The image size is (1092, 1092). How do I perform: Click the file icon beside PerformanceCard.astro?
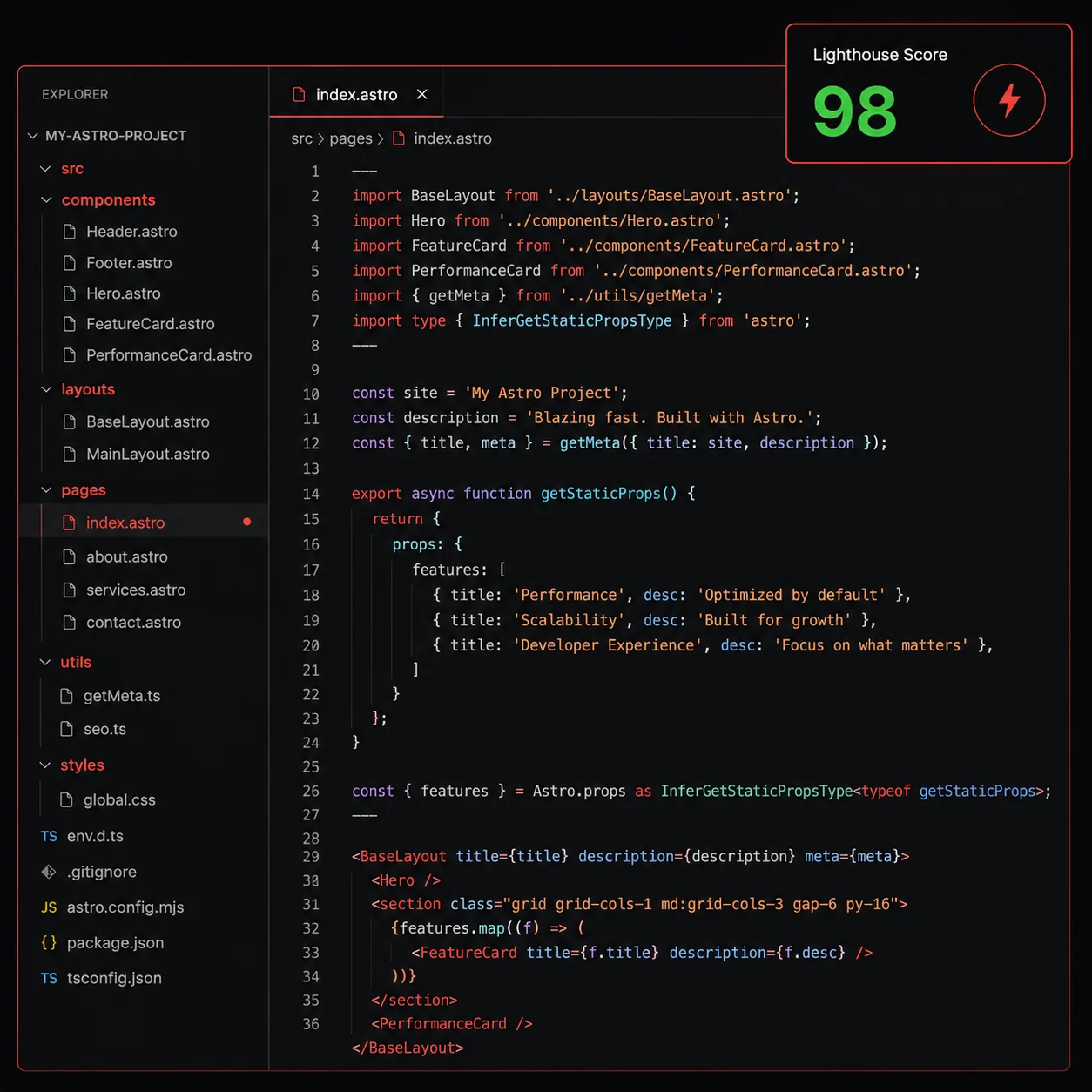(70, 355)
